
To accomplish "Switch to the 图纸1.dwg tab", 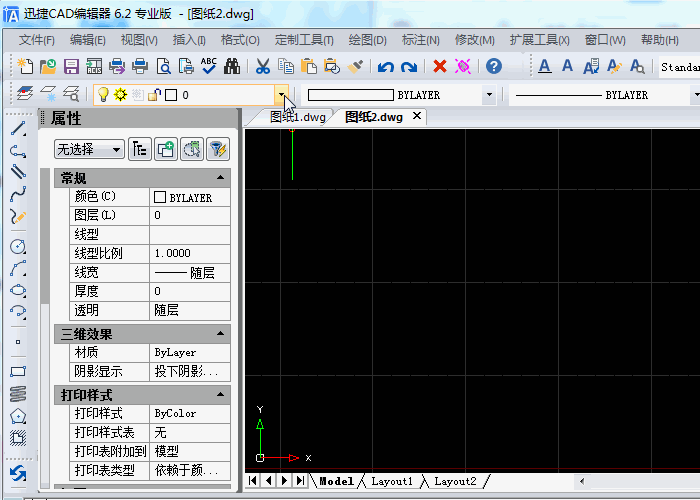I will point(297,117).
